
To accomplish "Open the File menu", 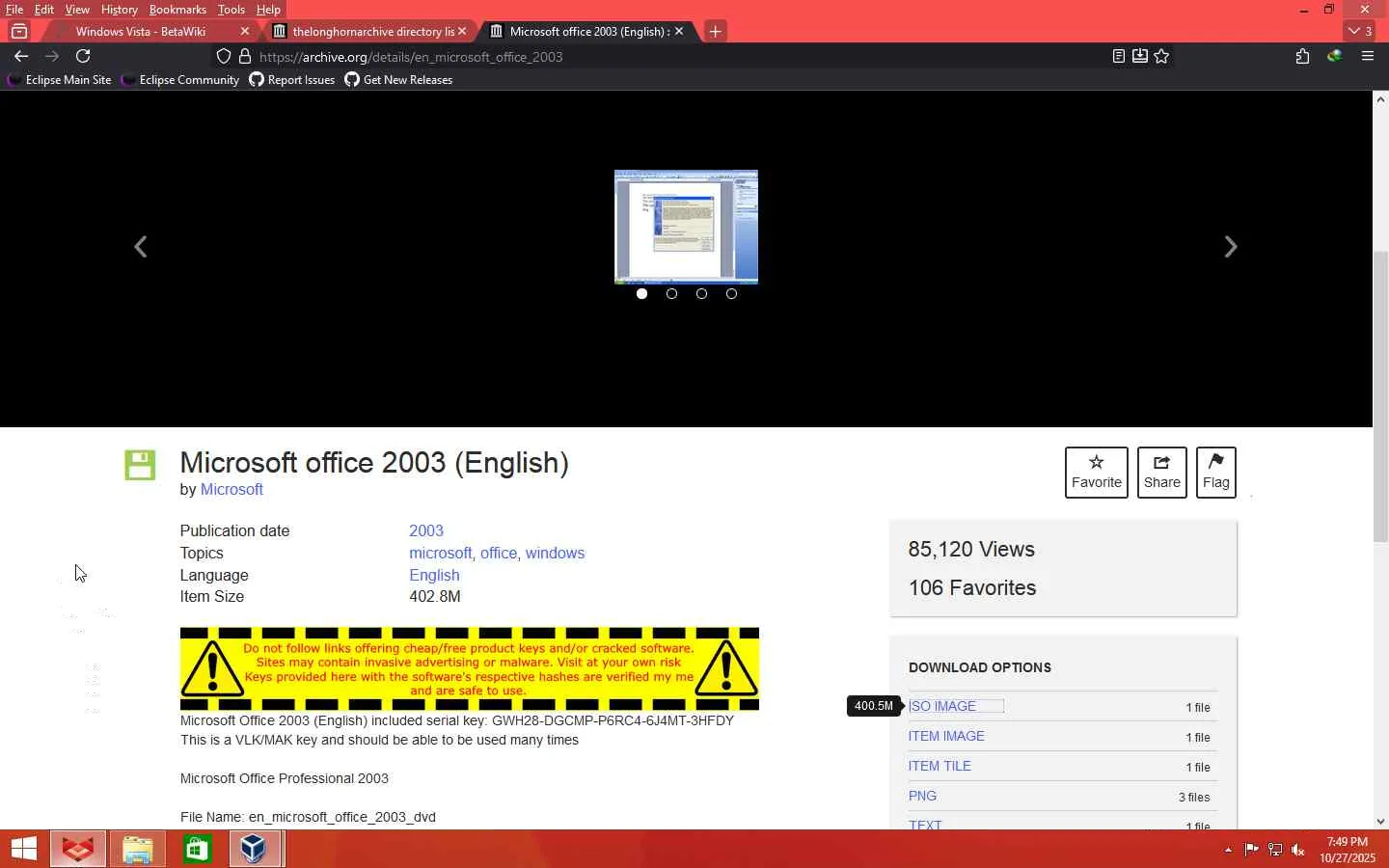I will [14, 9].
